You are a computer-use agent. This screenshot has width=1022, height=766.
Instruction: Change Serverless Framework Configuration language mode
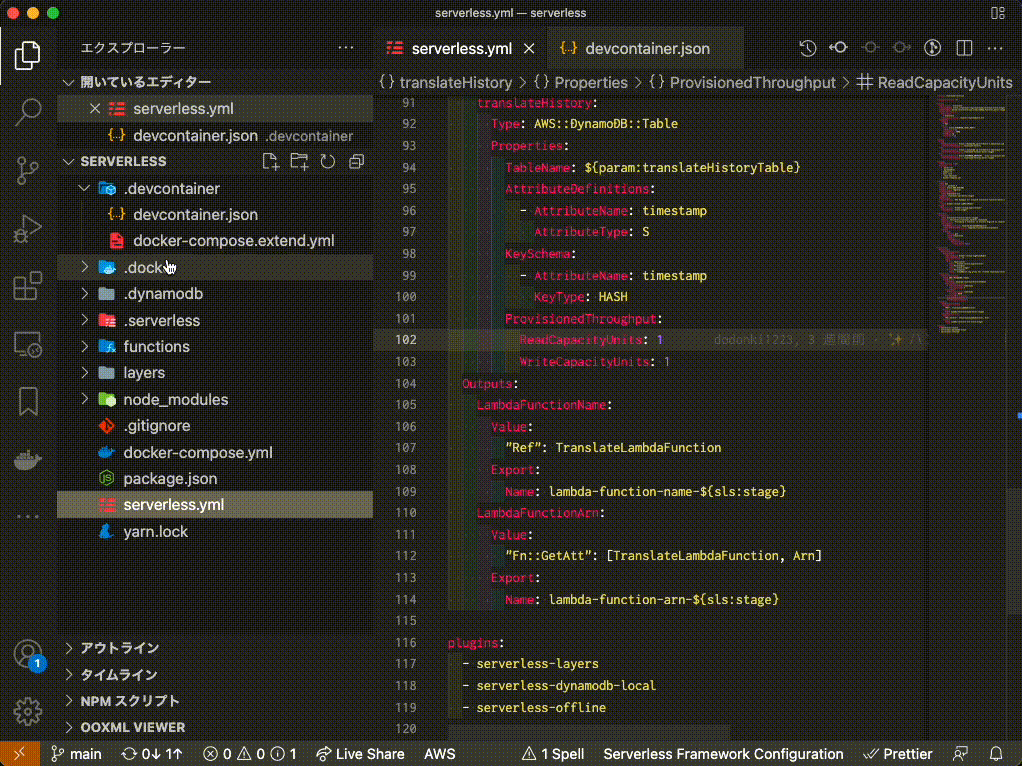click(x=723, y=754)
